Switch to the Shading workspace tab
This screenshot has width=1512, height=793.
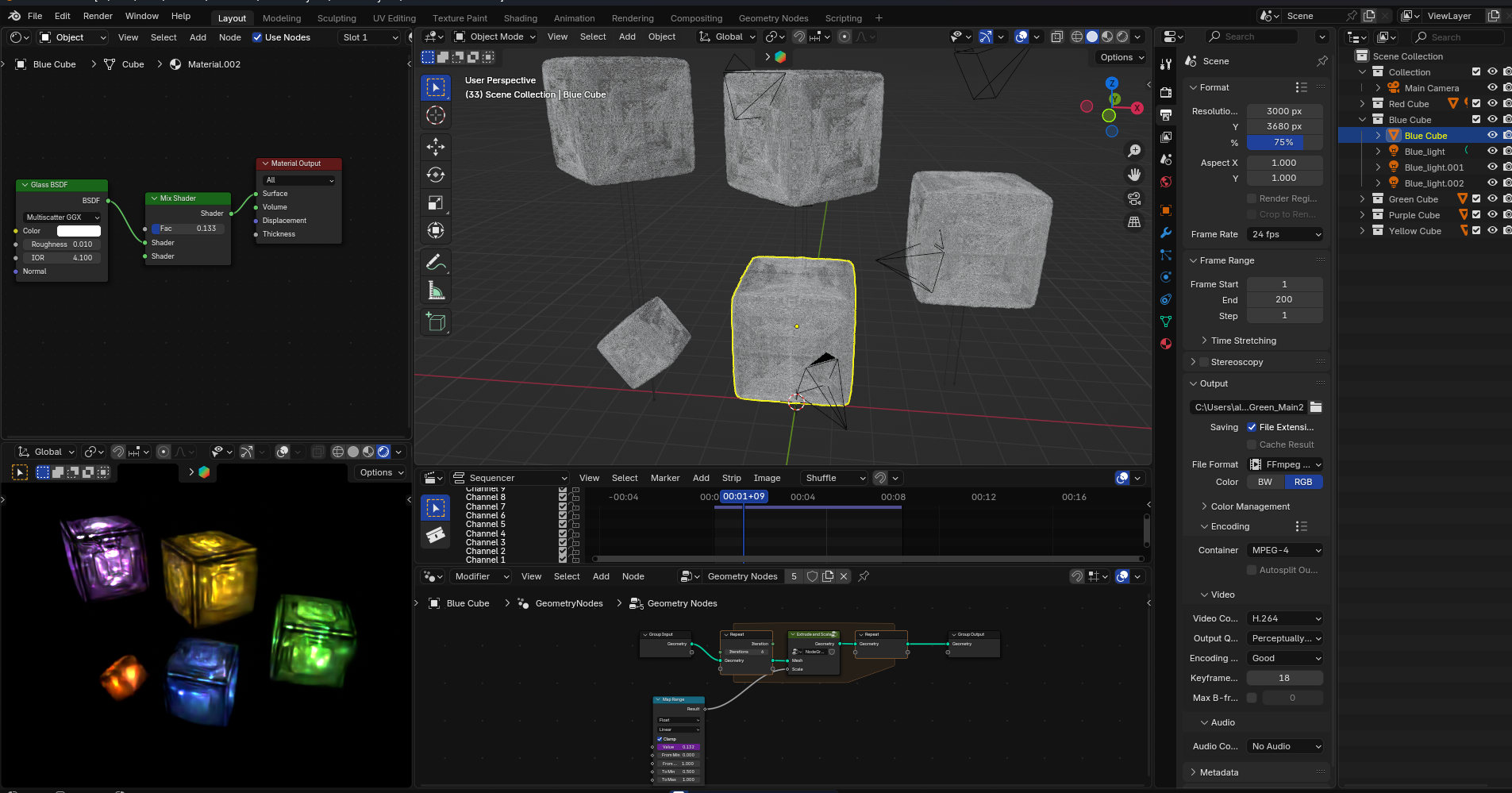[520, 18]
